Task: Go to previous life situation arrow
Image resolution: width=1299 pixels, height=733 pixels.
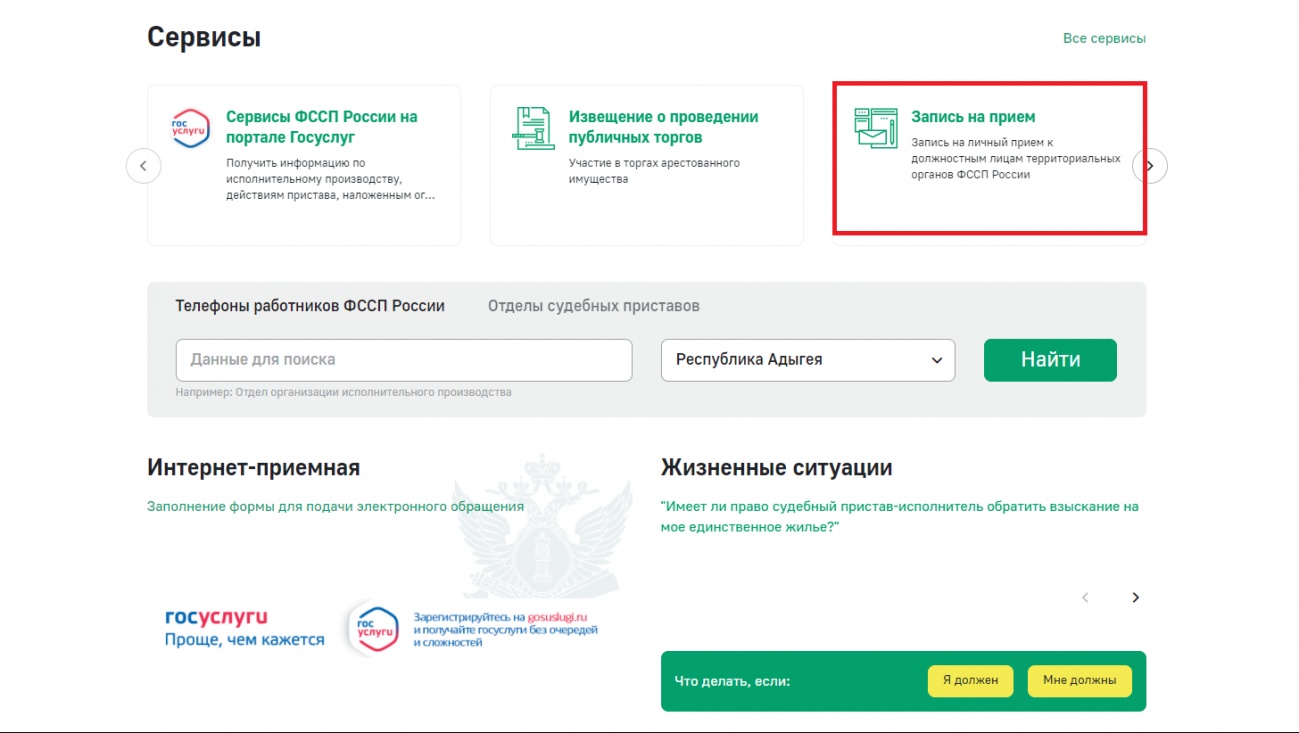Action: coord(1085,598)
